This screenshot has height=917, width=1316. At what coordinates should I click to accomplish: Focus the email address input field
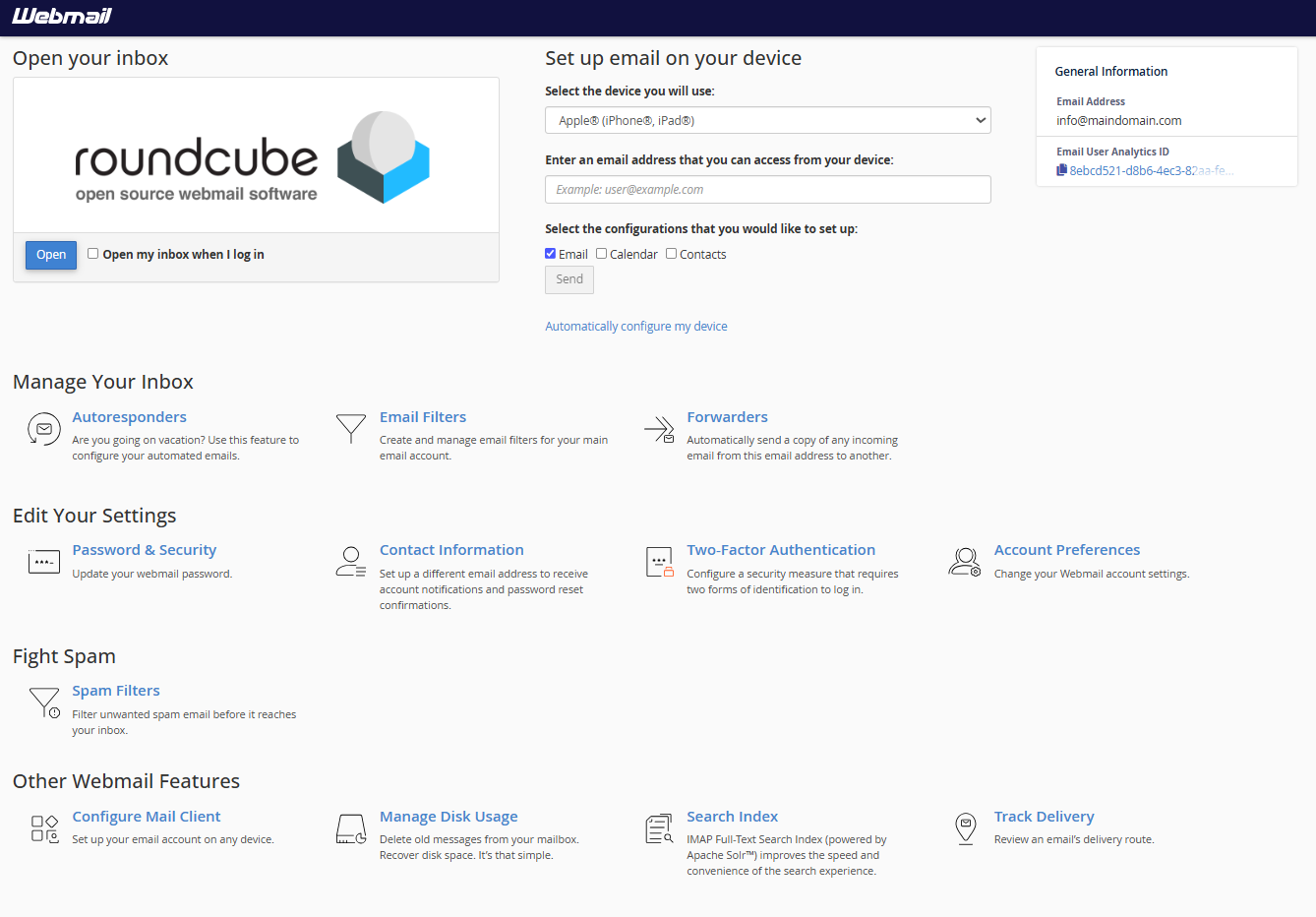[768, 190]
